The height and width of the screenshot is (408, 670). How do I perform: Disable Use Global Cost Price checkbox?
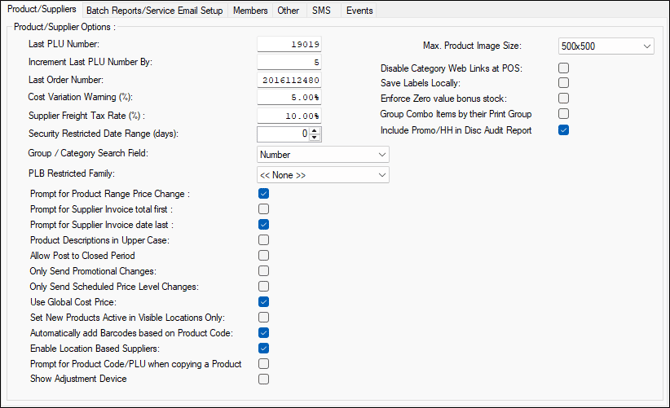[264, 302]
